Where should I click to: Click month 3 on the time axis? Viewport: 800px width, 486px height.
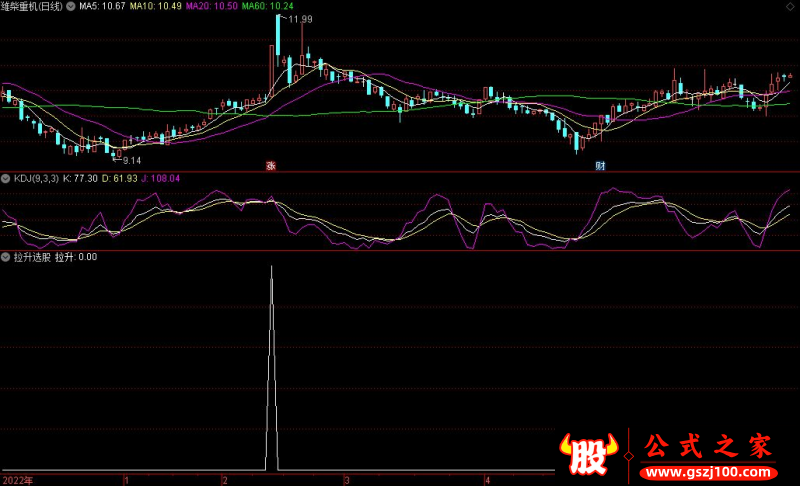pyautogui.click(x=346, y=480)
